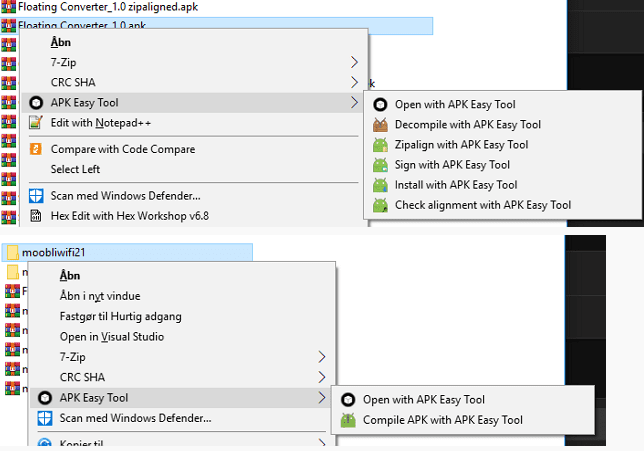The width and height of the screenshot is (644, 451).
Task: Expand the CRC SHA arrow in folder menu
Action: point(322,377)
